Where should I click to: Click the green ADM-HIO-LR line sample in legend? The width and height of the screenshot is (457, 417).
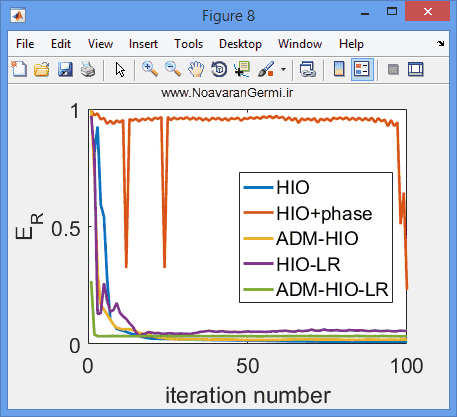(x=258, y=289)
